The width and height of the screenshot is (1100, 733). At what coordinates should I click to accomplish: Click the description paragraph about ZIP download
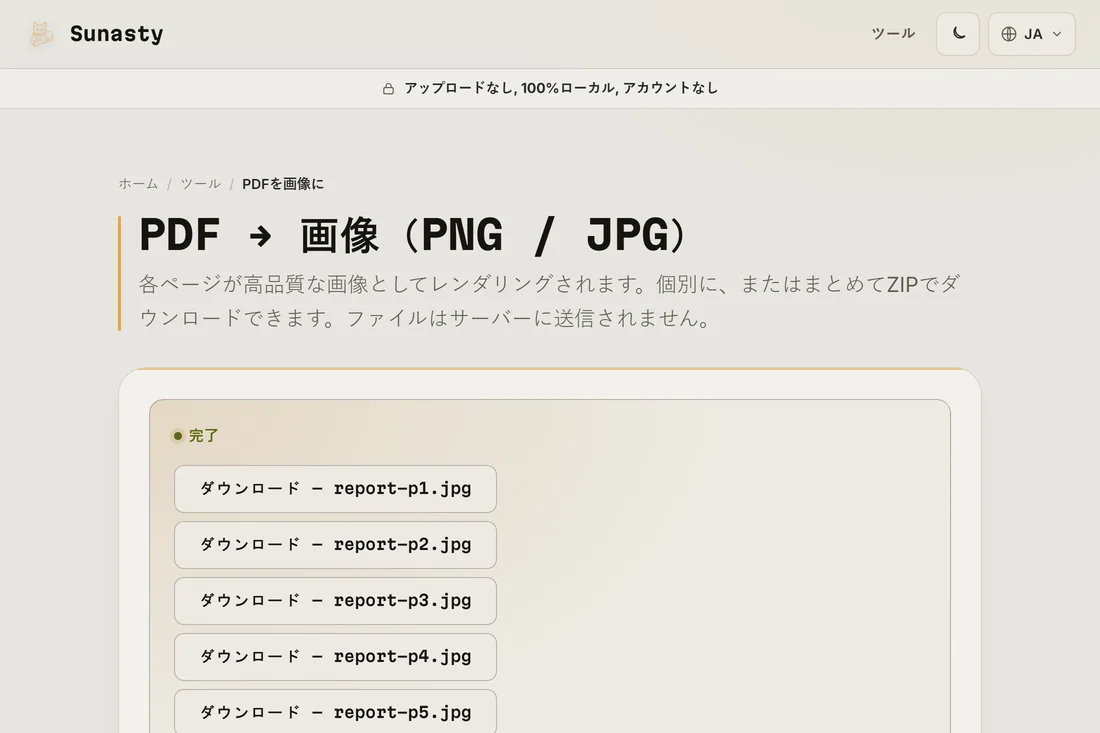[x=549, y=301]
